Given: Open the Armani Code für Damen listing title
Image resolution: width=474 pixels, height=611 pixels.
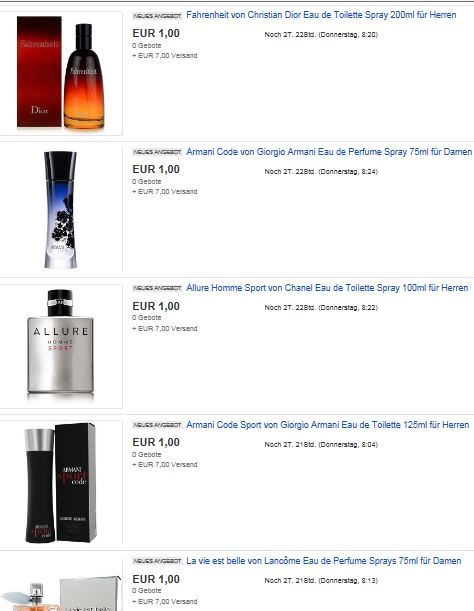Looking at the screenshot, I should [x=329, y=152].
